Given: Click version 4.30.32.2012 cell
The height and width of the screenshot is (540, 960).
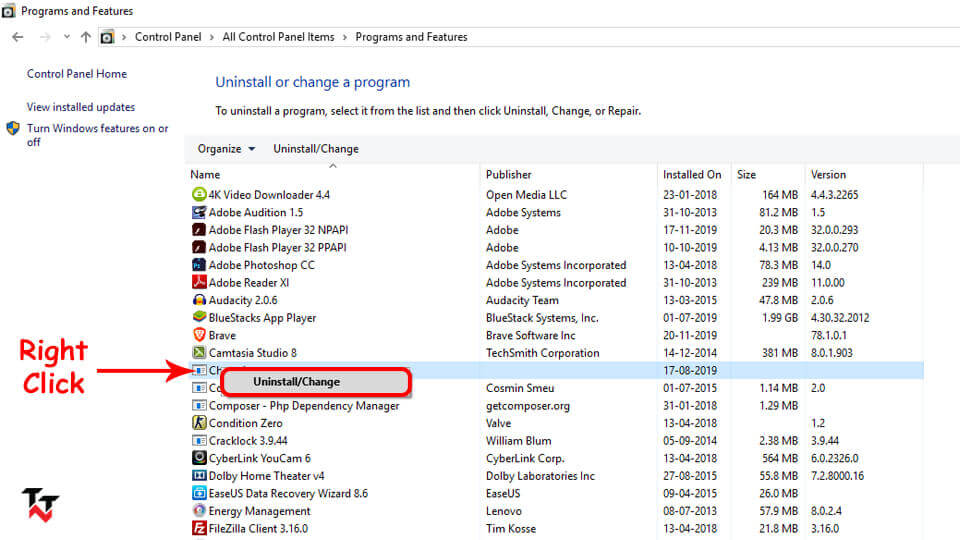Looking at the screenshot, I should click(840, 318).
